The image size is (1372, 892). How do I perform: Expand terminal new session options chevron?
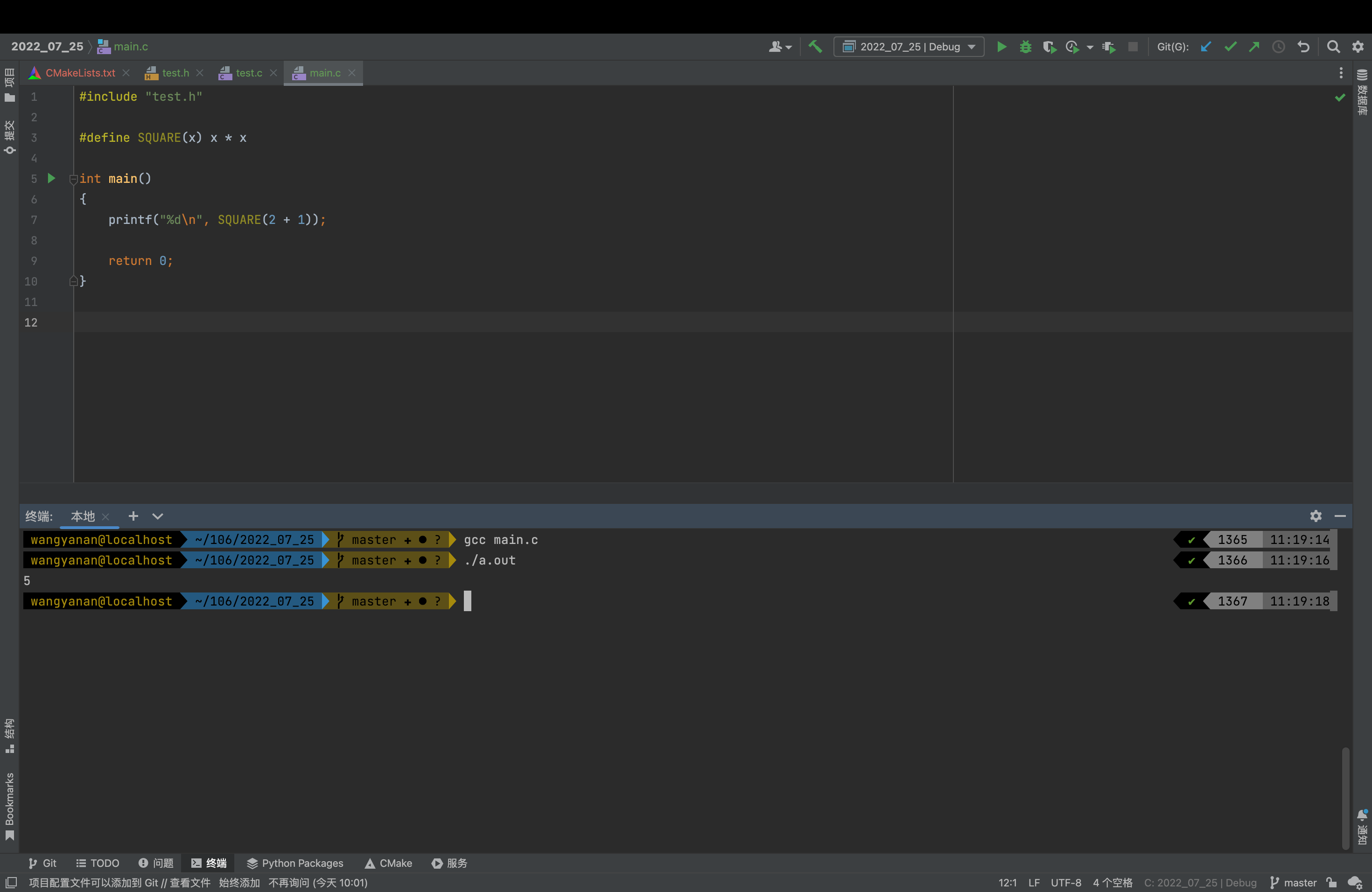tap(157, 516)
